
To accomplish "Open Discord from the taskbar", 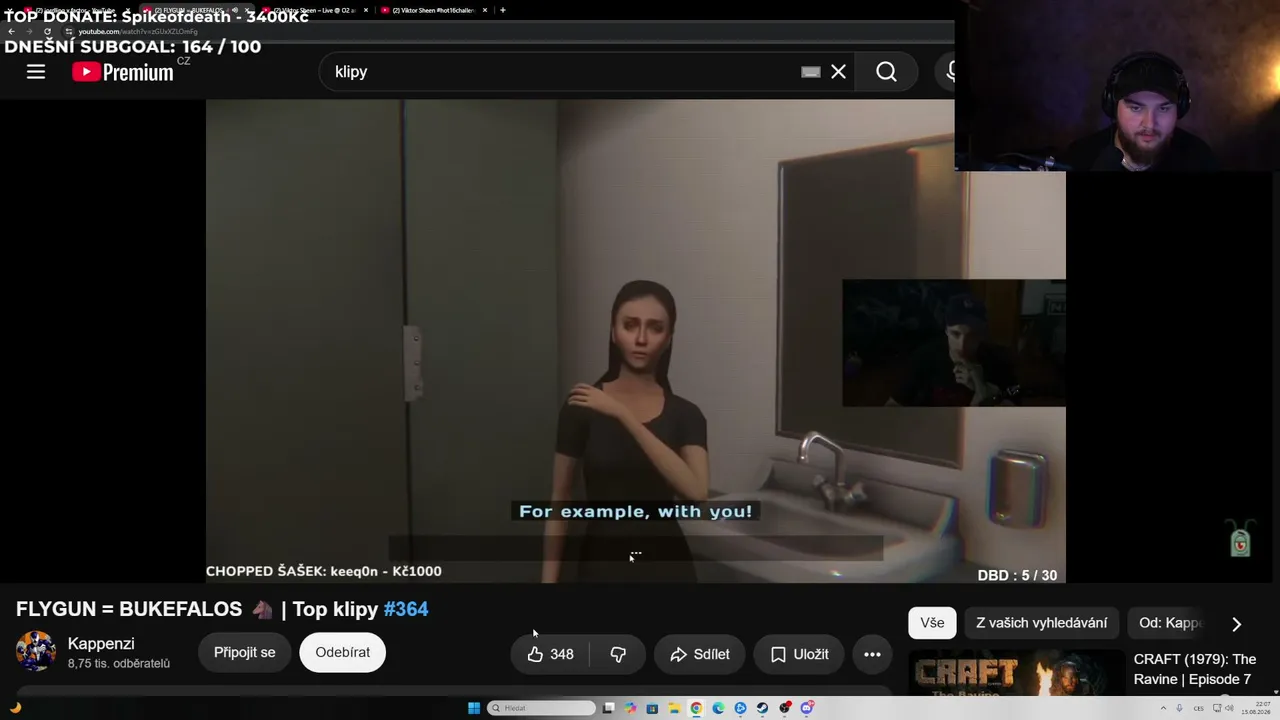I will click(x=806, y=708).
